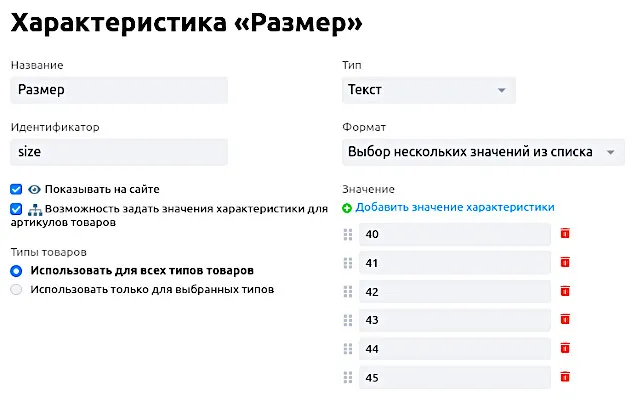The width and height of the screenshot is (637, 402).
Task: Click the trash icon next to value 41
Action: pos(565,263)
